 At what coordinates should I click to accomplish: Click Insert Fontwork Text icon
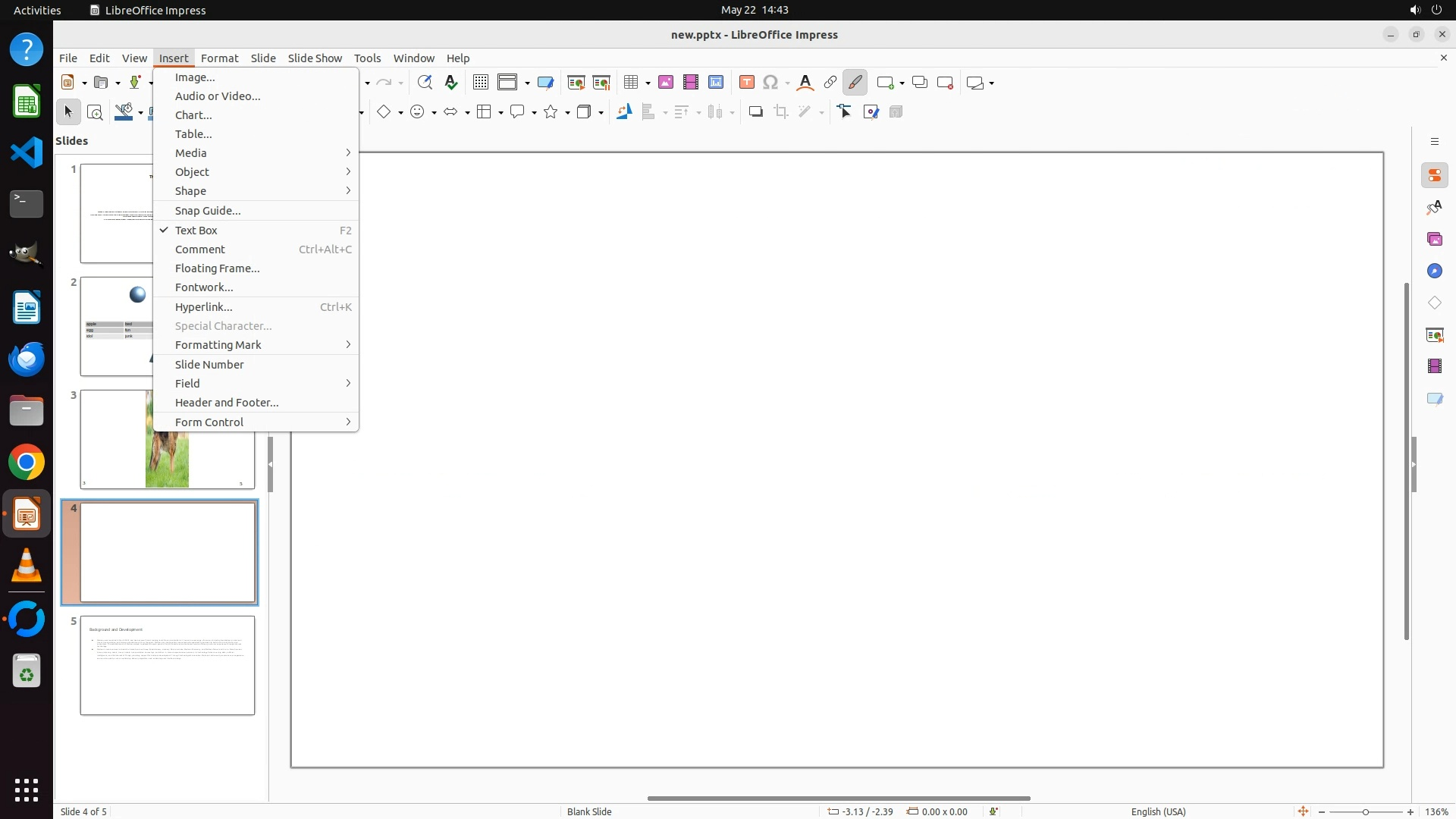[805, 82]
